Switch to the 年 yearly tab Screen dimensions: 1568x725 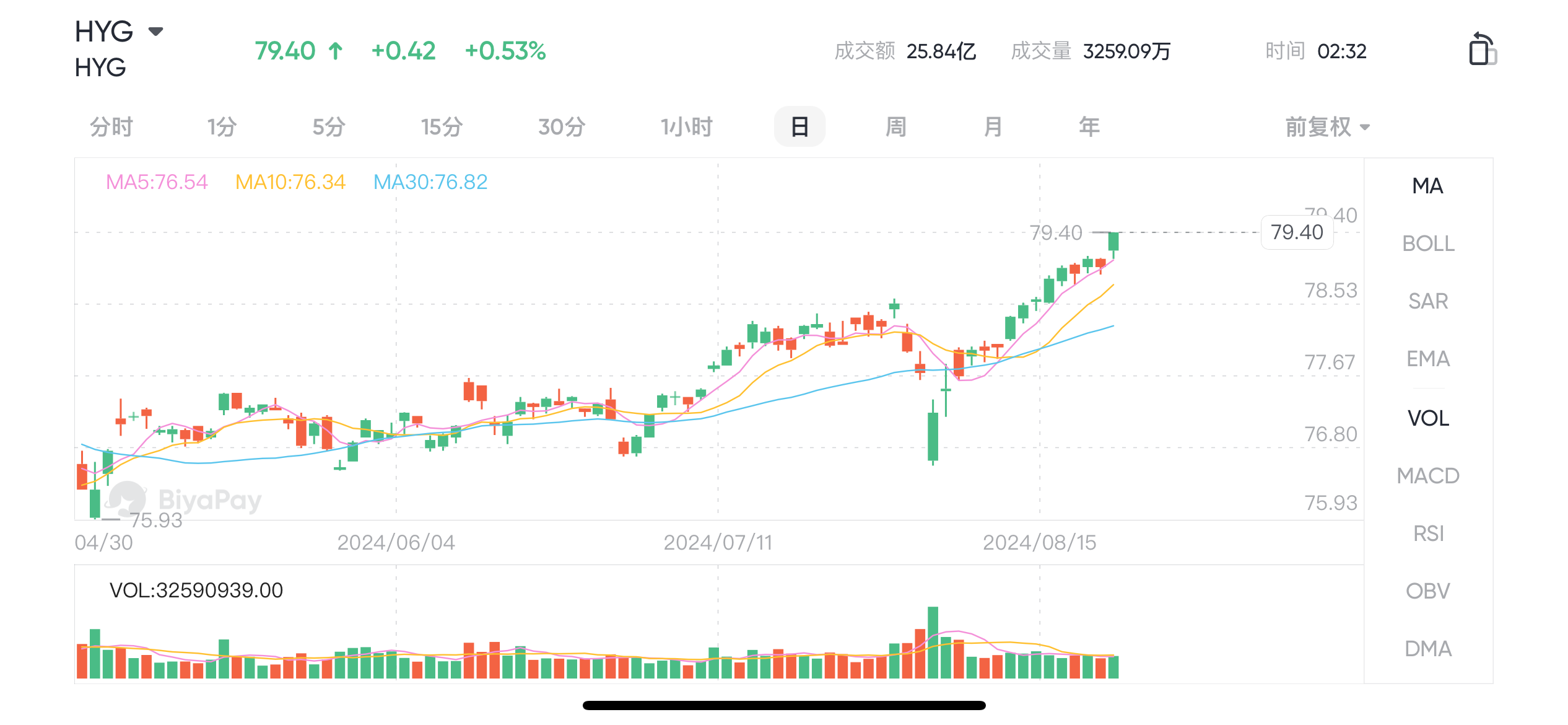tap(1089, 127)
